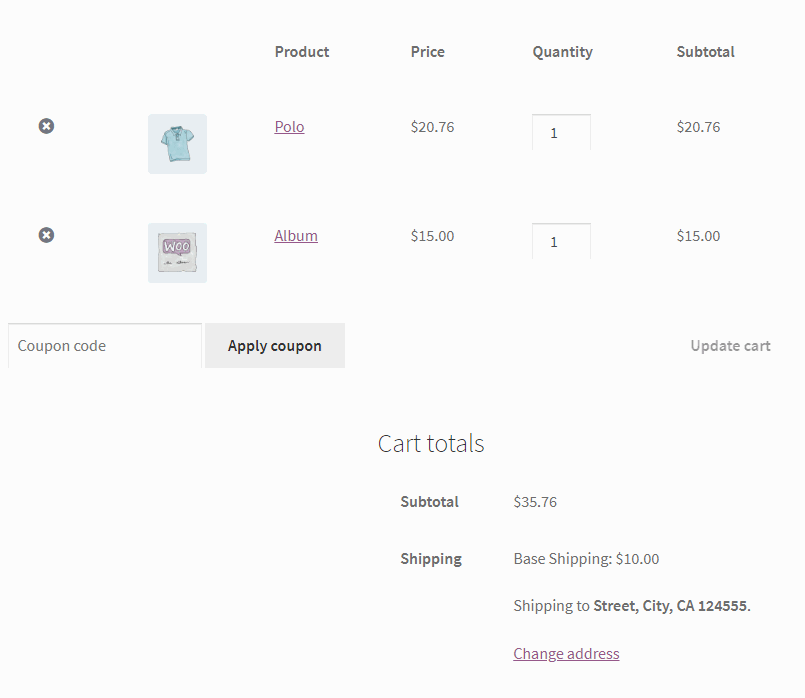The image size is (805, 698).
Task: Click the Polo shirt thumbnail image
Action: tap(177, 143)
